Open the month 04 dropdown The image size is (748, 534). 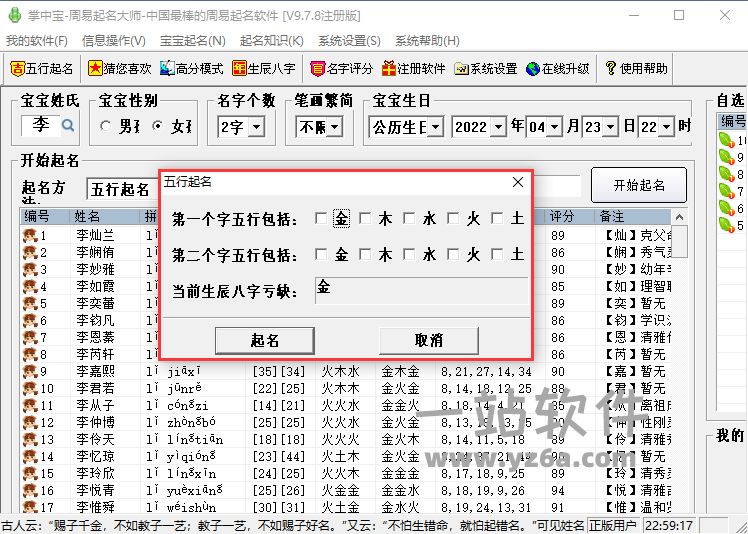click(554, 127)
